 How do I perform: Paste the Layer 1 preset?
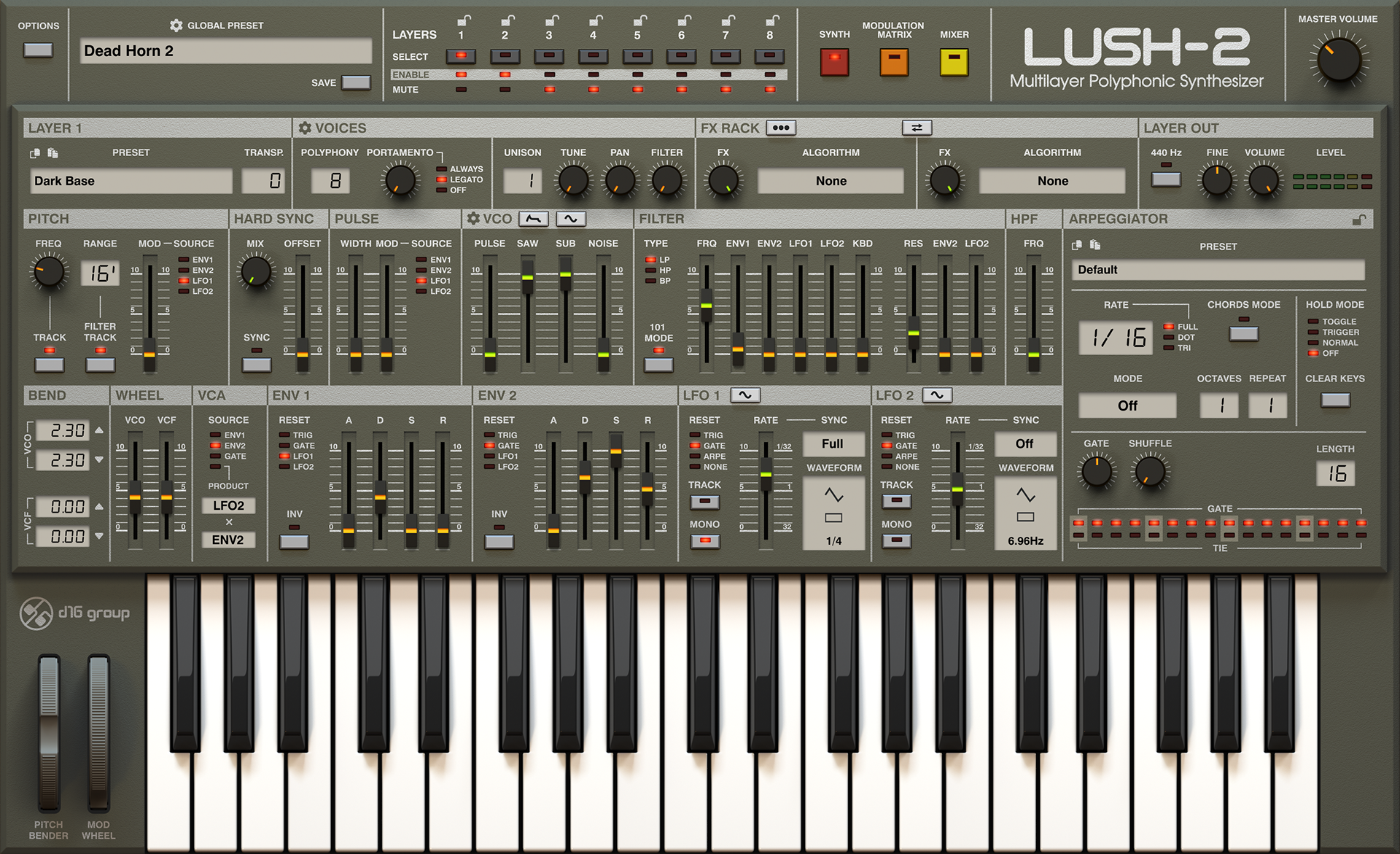coord(52,153)
